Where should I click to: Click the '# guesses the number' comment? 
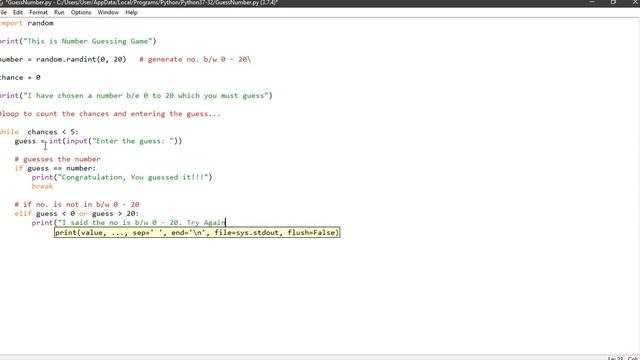point(58,159)
